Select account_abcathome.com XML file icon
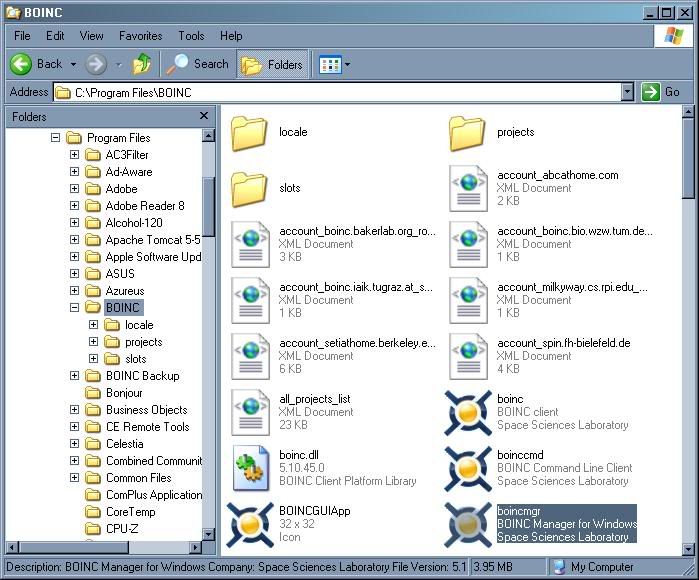 point(468,189)
